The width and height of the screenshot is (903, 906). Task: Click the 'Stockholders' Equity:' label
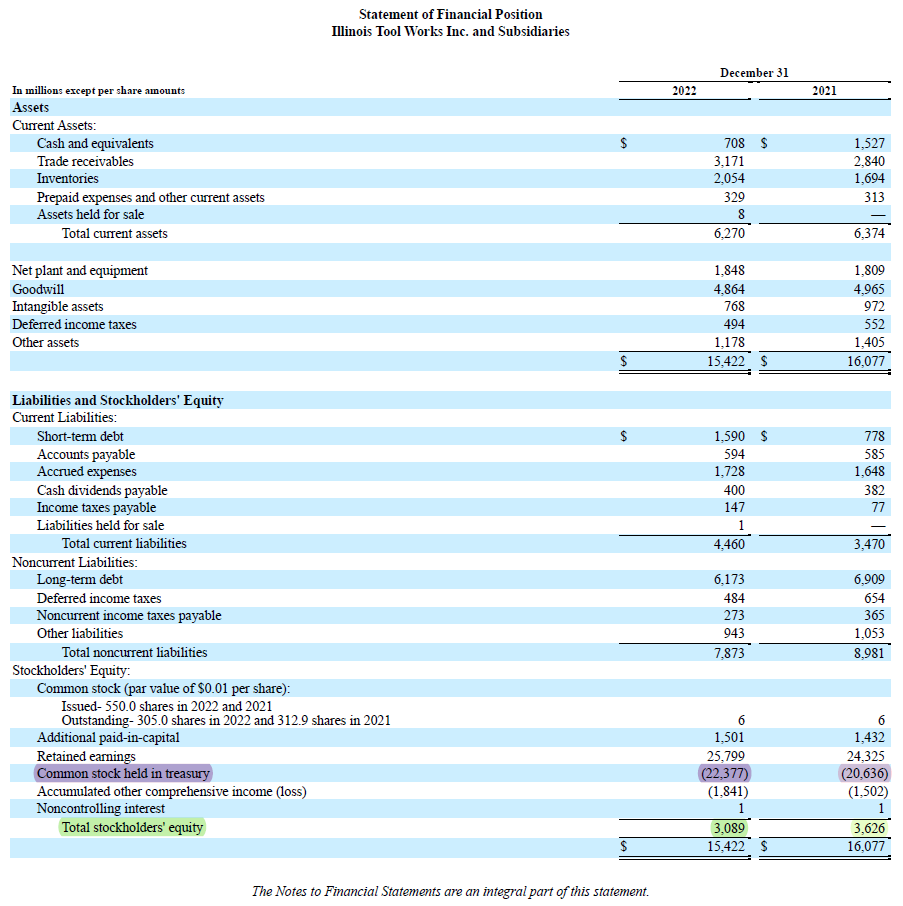[x=71, y=670]
